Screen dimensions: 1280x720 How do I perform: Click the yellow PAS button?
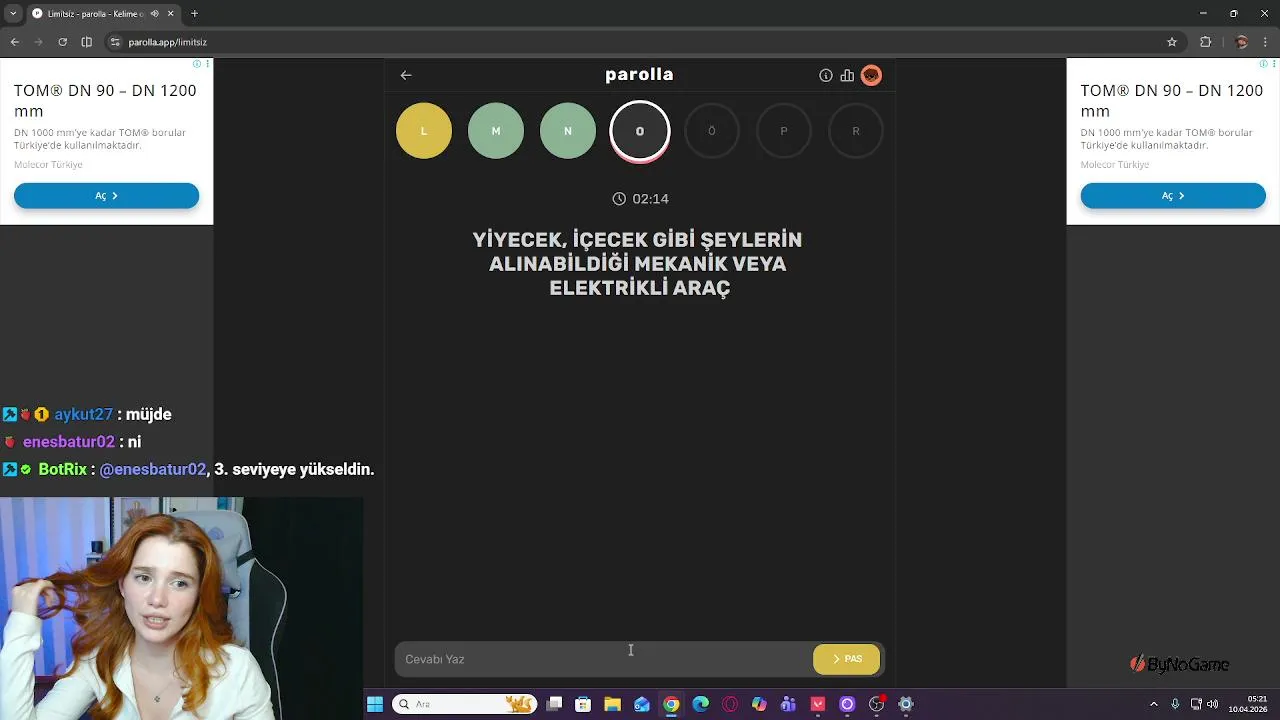[847, 659]
